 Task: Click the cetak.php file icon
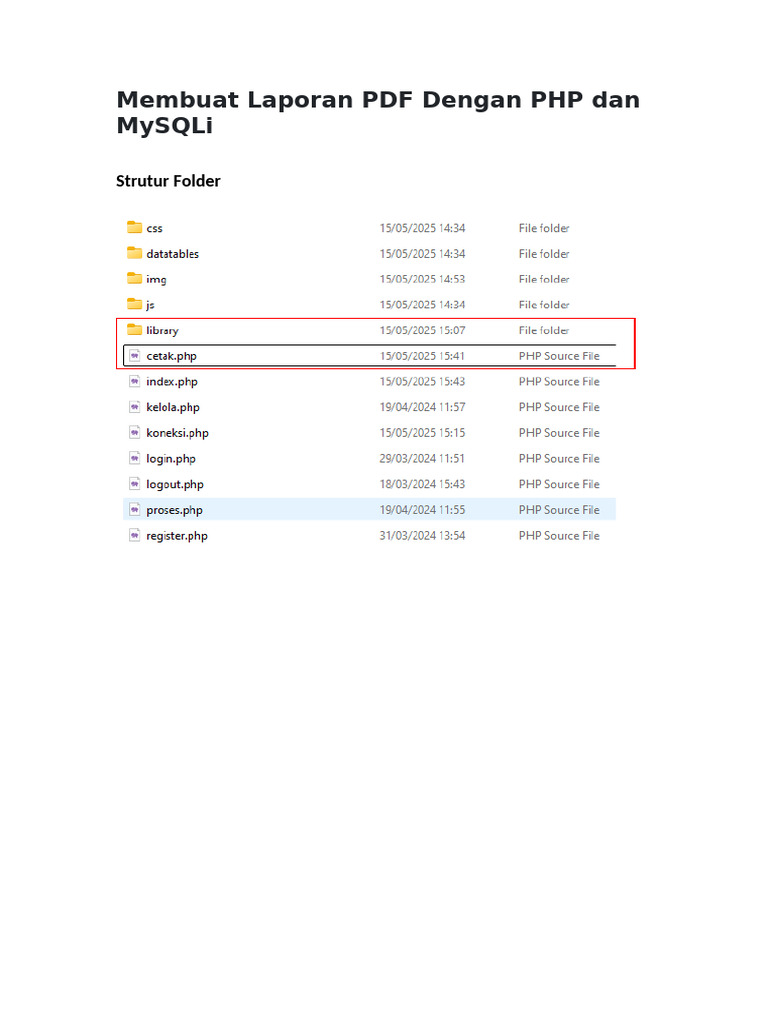click(135, 355)
